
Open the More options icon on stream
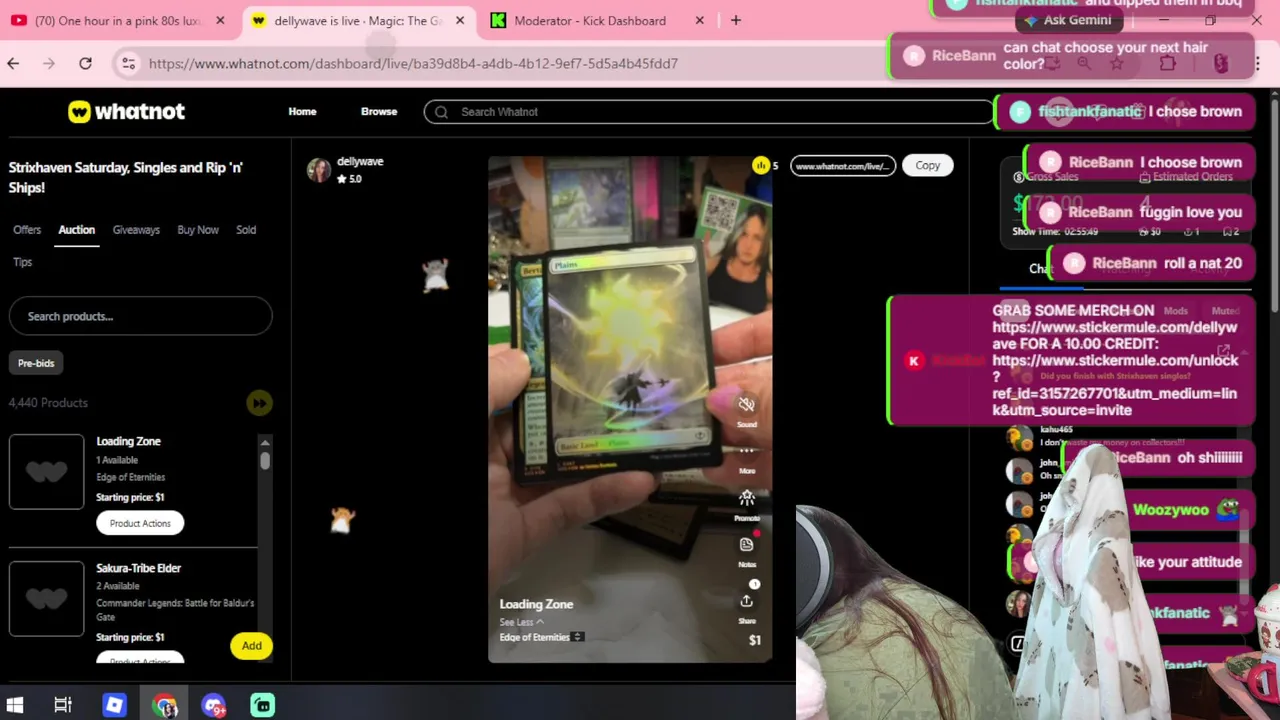click(746, 451)
